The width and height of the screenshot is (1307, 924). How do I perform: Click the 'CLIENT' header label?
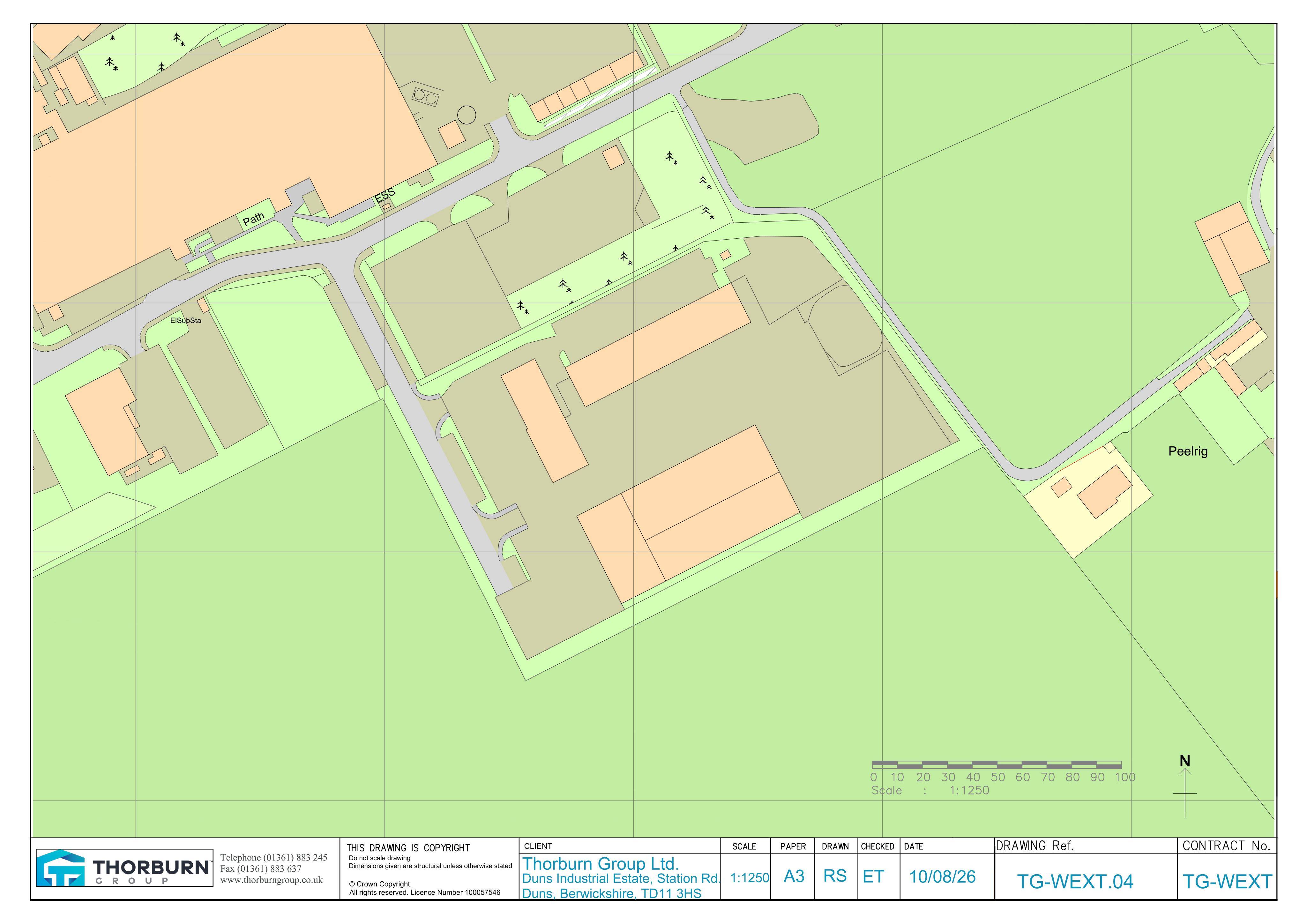[x=538, y=846]
